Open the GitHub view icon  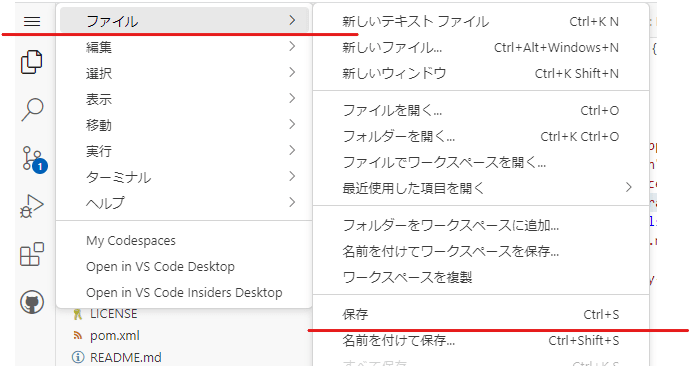[x=32, y=302]
